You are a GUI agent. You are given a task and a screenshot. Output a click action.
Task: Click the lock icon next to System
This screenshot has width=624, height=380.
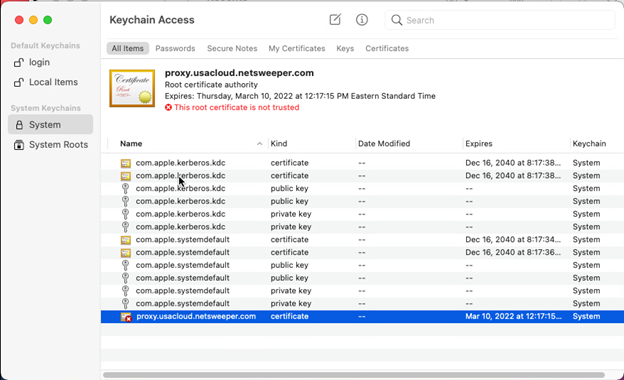pos(19,125)
